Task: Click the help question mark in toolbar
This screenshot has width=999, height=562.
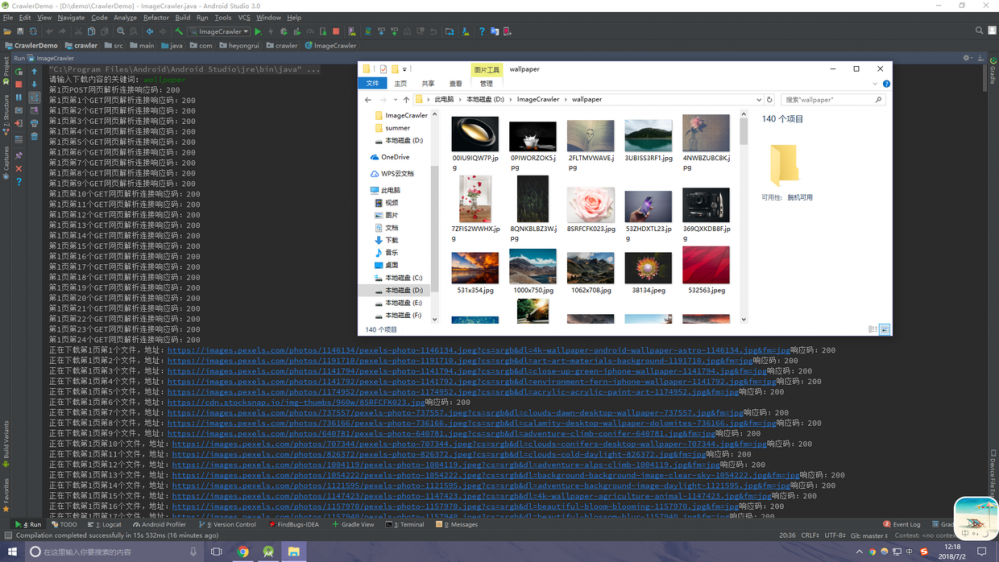Action: point(481,31)
